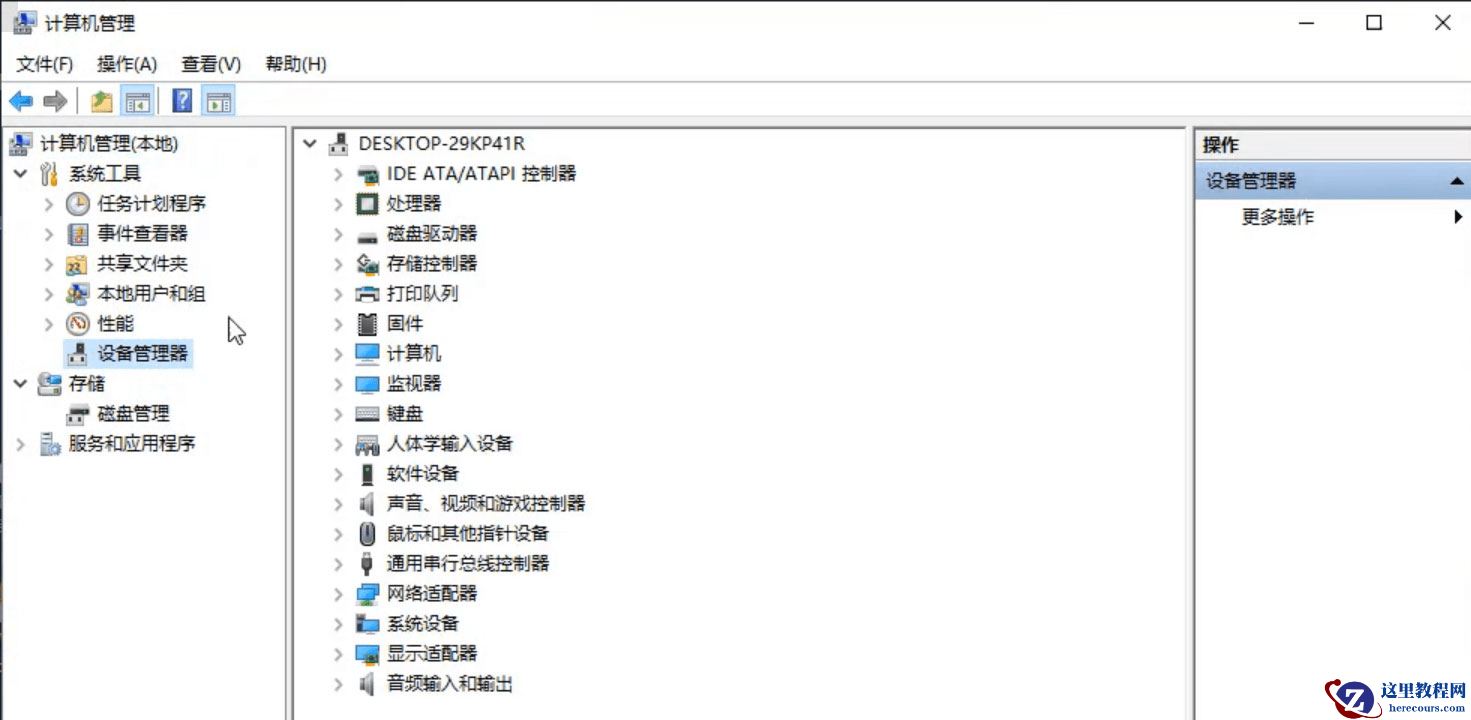Expand the 服务和应用程序 tree node
Screen dimensions: 1471x720
pos(18,443)
